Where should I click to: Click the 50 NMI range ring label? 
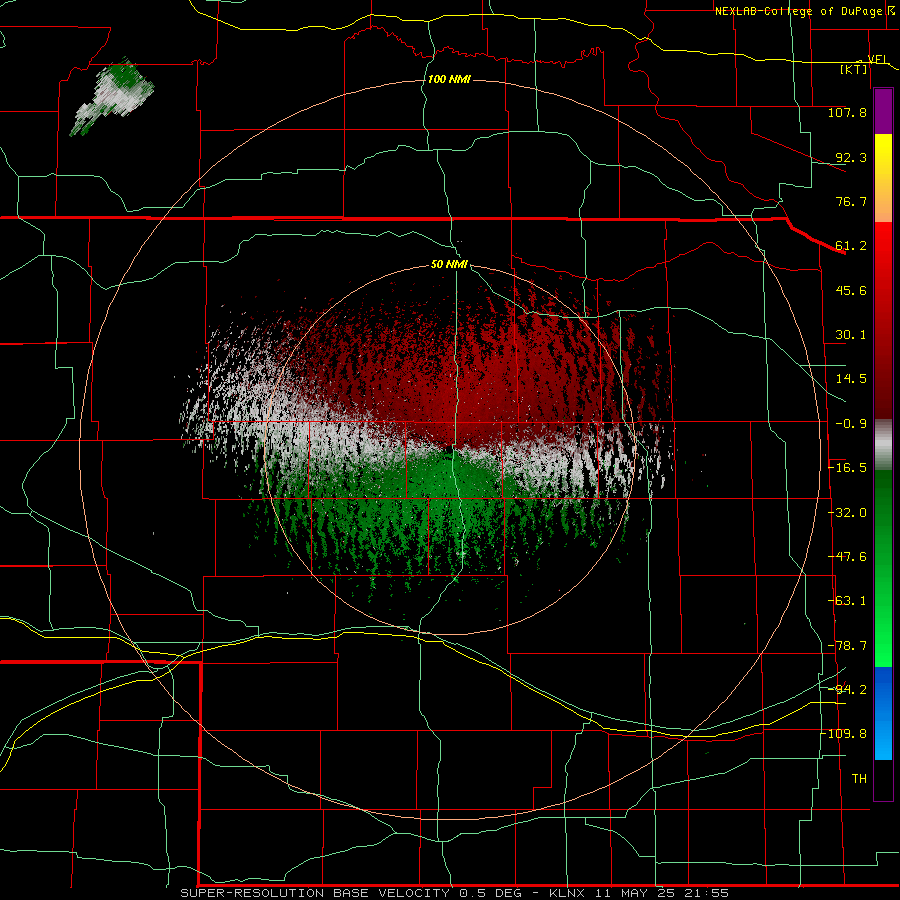(x=449, y=265)
